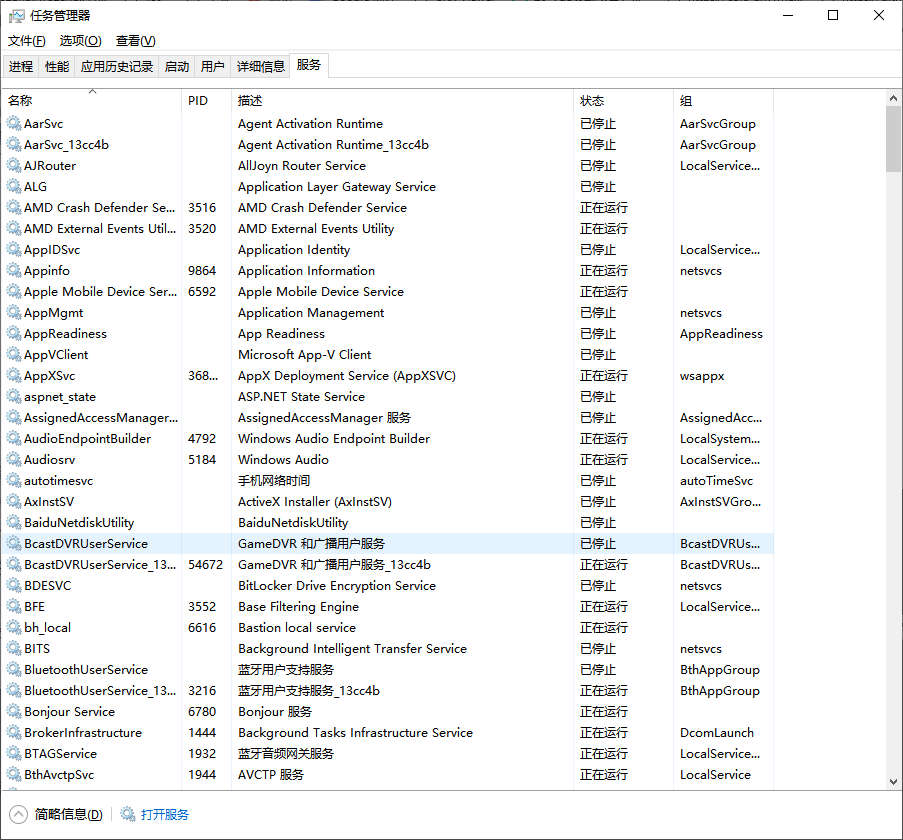Click the vertical scrollbar down arrow

point(893,781)
